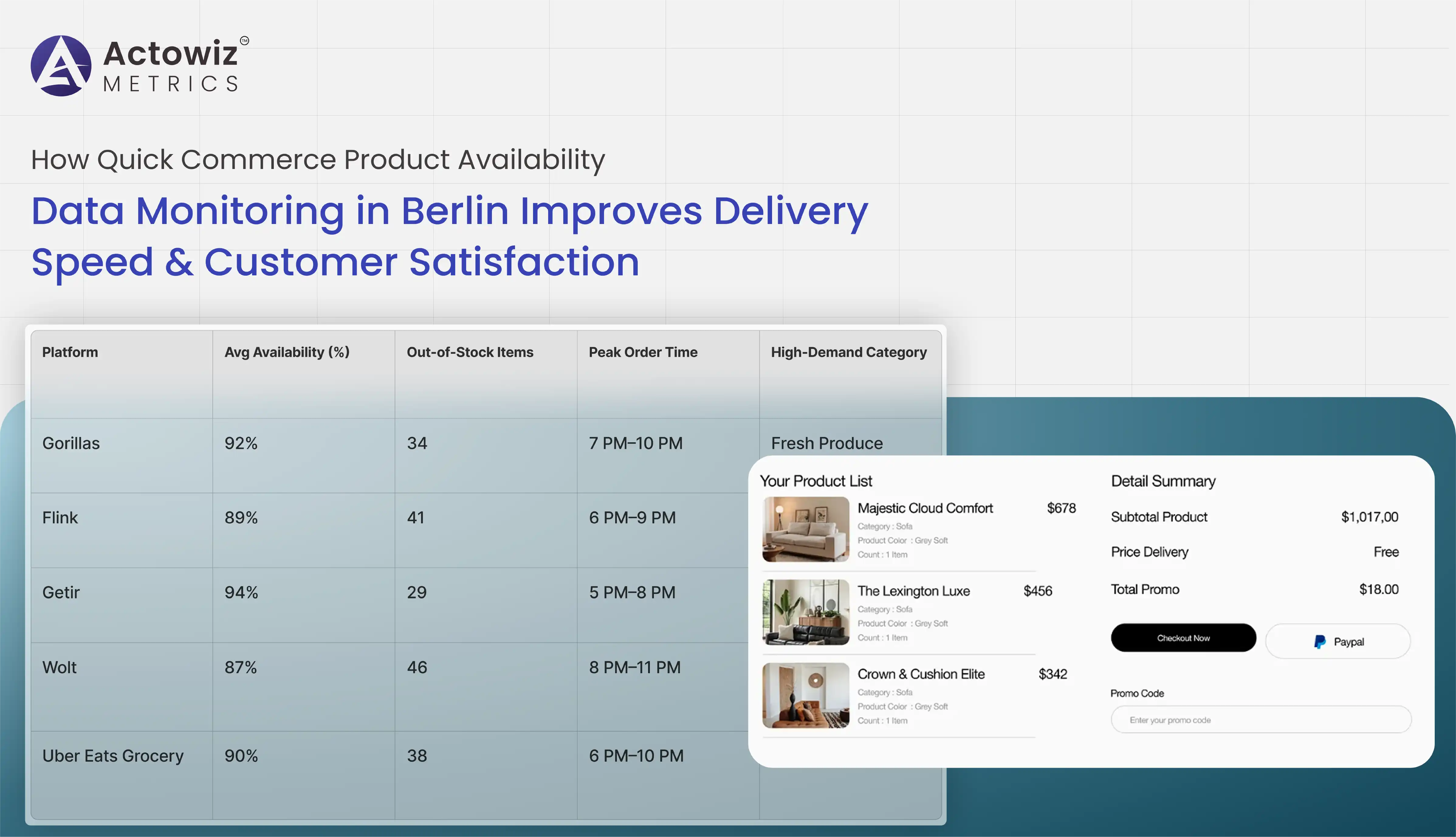Click the Platform column header
Screen dimensions: 1456x837
pyautogui.click(x=70, y=352)
